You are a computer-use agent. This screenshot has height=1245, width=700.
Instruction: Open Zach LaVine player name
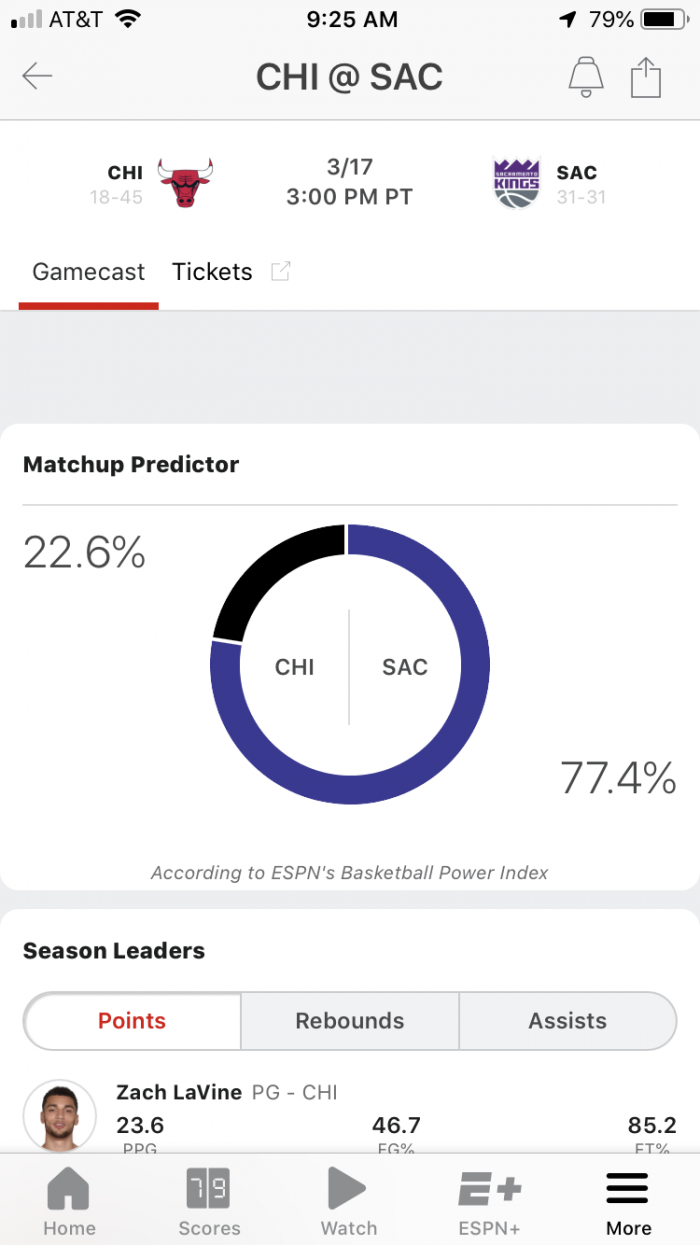(x=179, y=1092)
